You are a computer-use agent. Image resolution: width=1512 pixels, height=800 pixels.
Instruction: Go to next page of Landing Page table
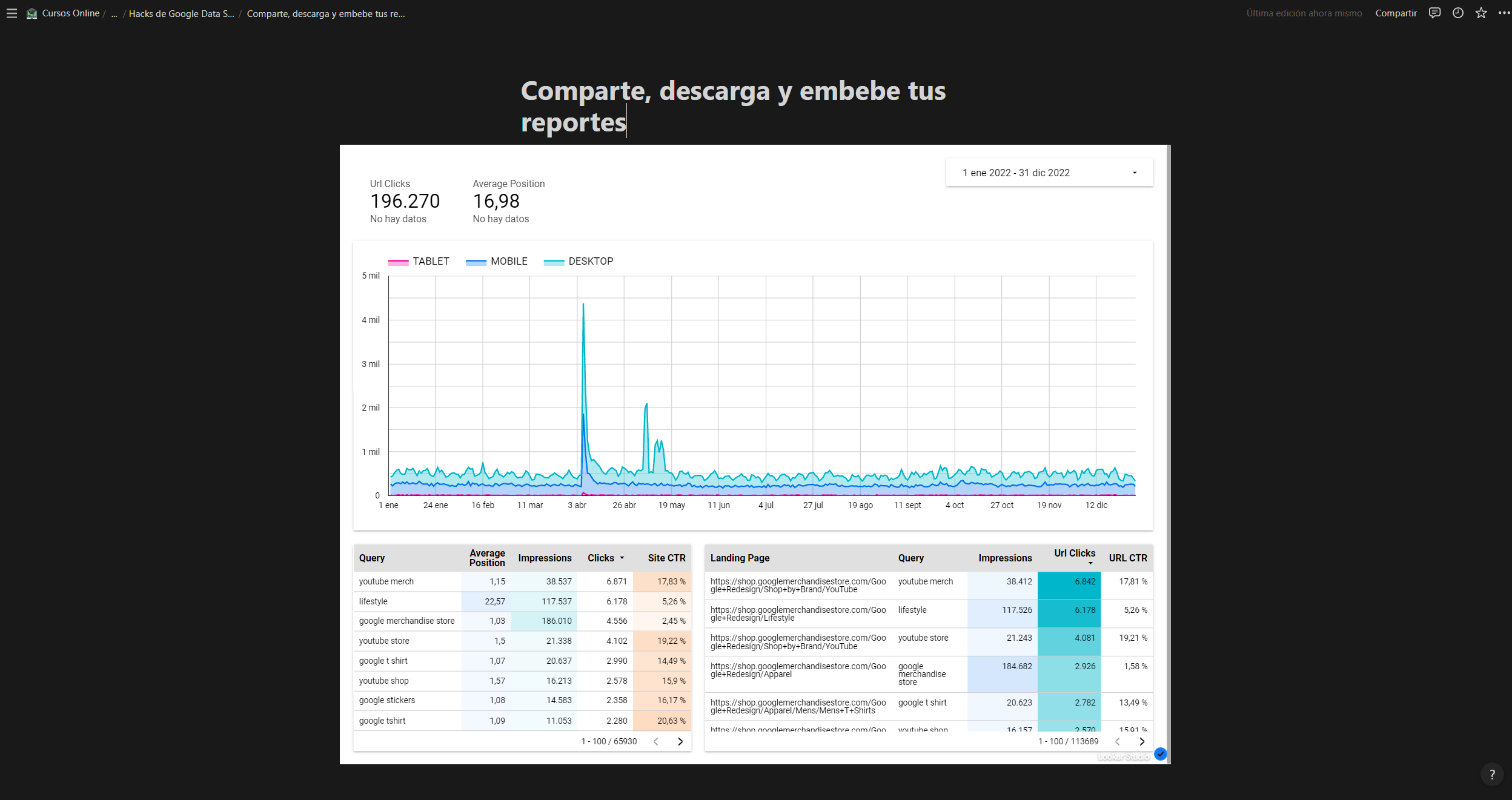[1142, 741]
